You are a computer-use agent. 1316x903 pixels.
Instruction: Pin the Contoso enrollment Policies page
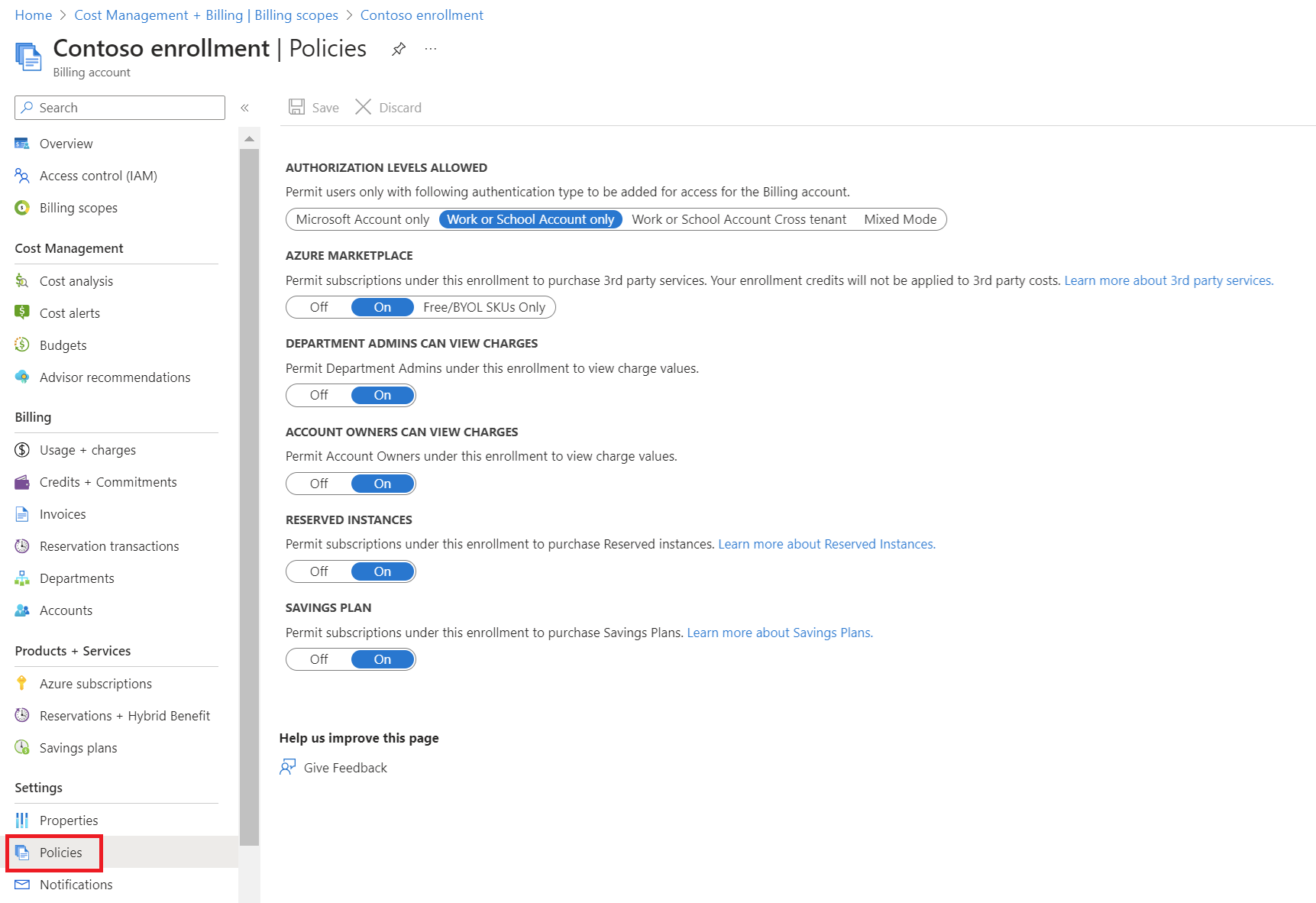click(399, 50)
